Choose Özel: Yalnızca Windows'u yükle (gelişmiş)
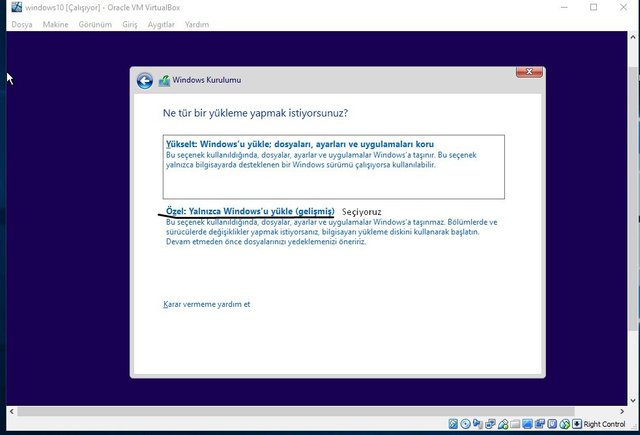This screenshot has width=640, height=435. [x=250, y=211]
